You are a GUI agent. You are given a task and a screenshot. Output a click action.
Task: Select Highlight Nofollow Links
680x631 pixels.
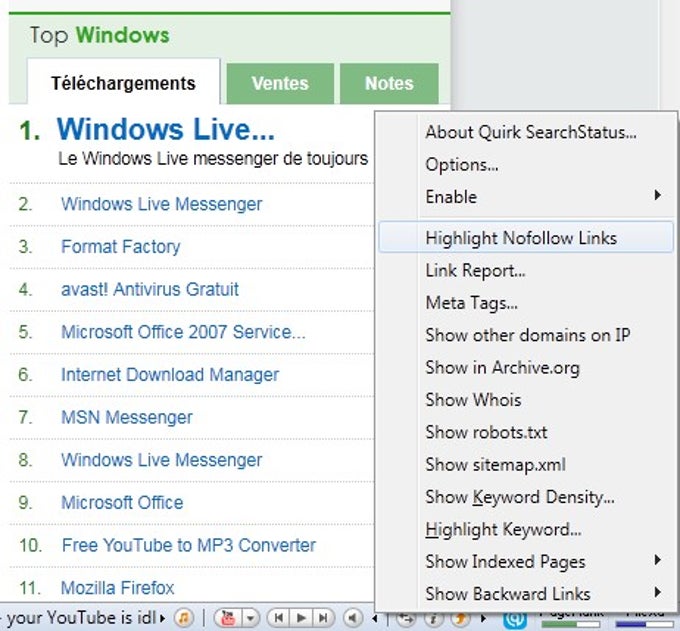point(526,237)
